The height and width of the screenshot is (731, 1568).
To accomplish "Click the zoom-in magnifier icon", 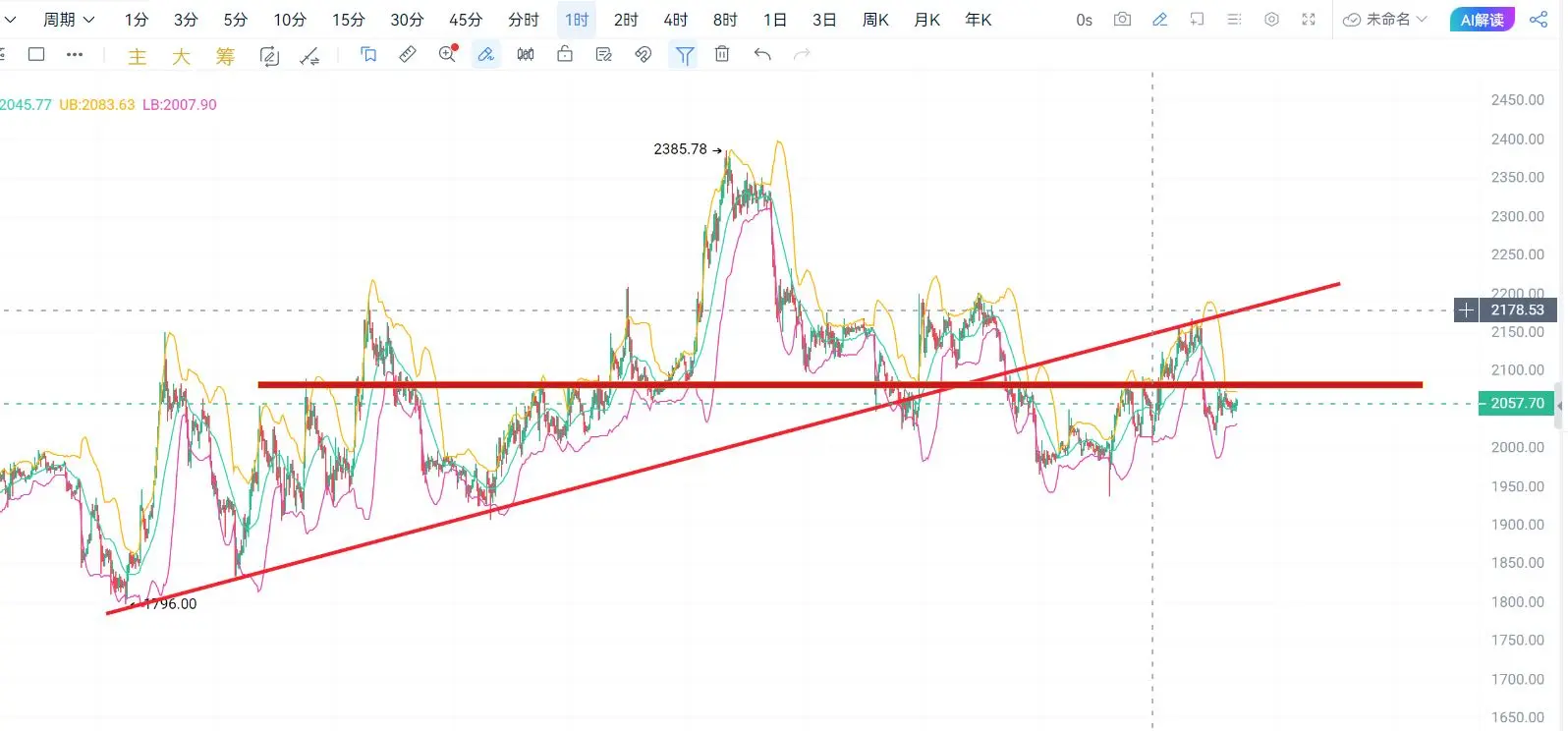I will tap(448, 55).
